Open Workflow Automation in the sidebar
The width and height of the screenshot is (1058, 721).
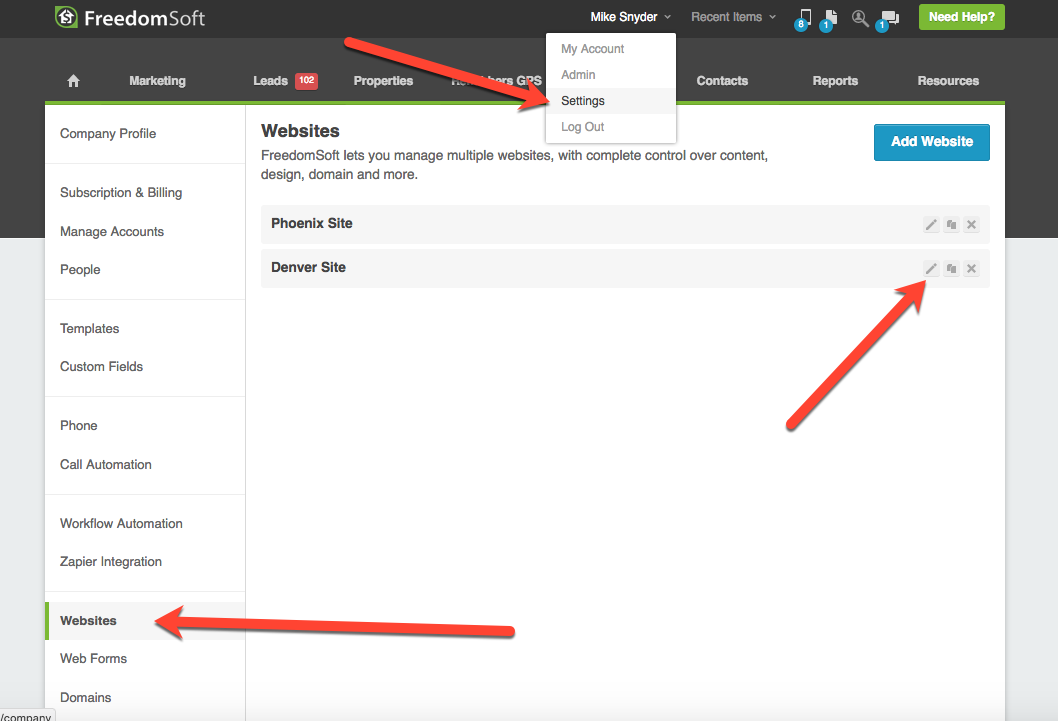(121, 523)
